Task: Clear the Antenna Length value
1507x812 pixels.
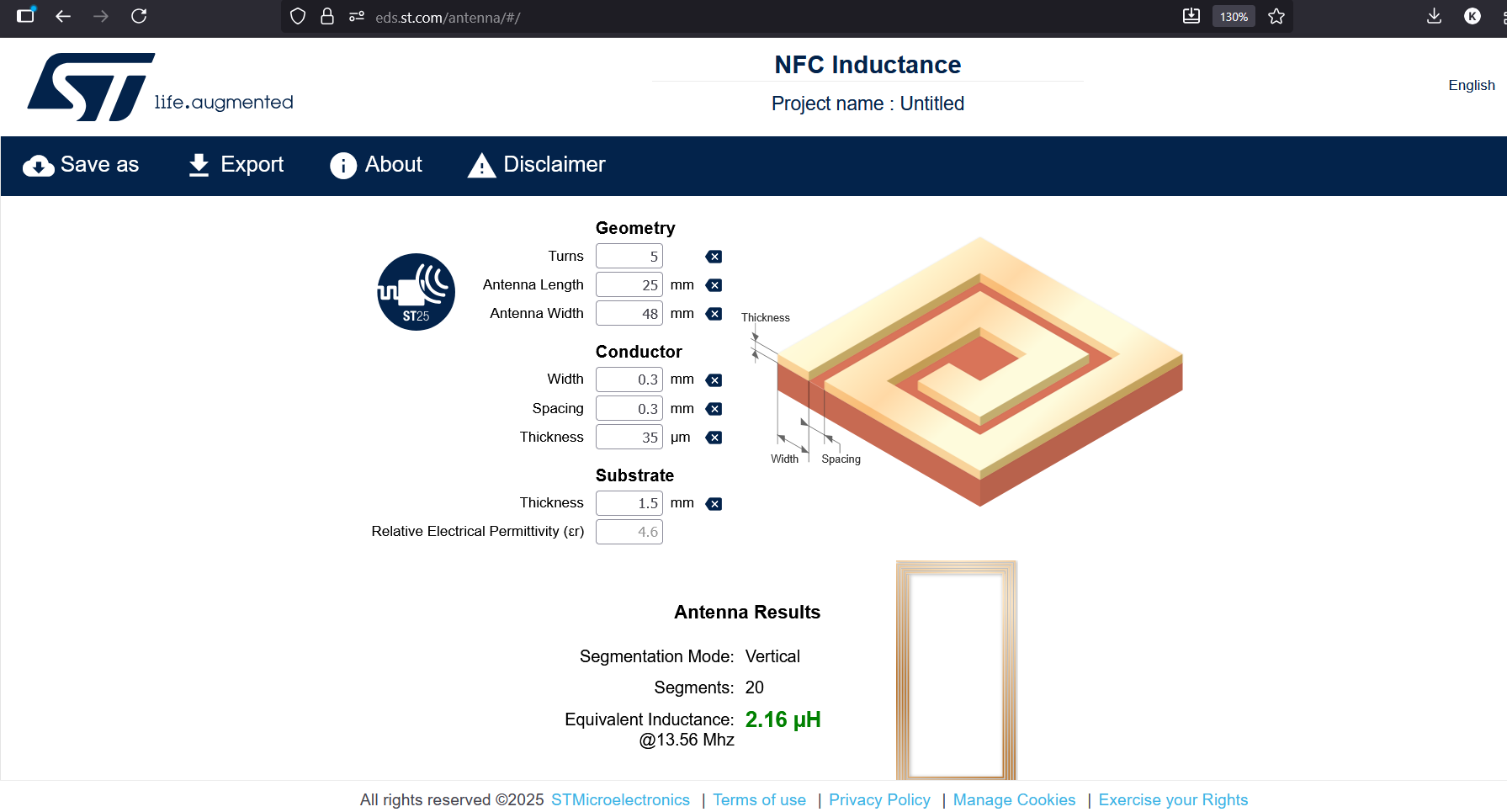Action: (714, 285)
